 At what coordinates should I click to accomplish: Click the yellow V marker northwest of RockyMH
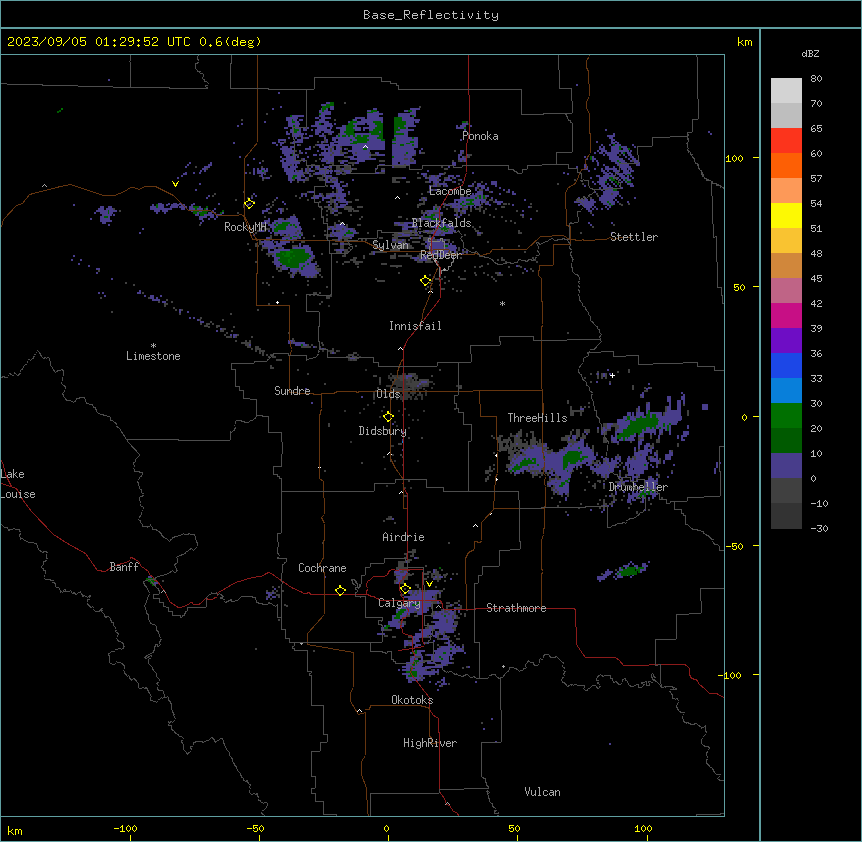(175, 184)
